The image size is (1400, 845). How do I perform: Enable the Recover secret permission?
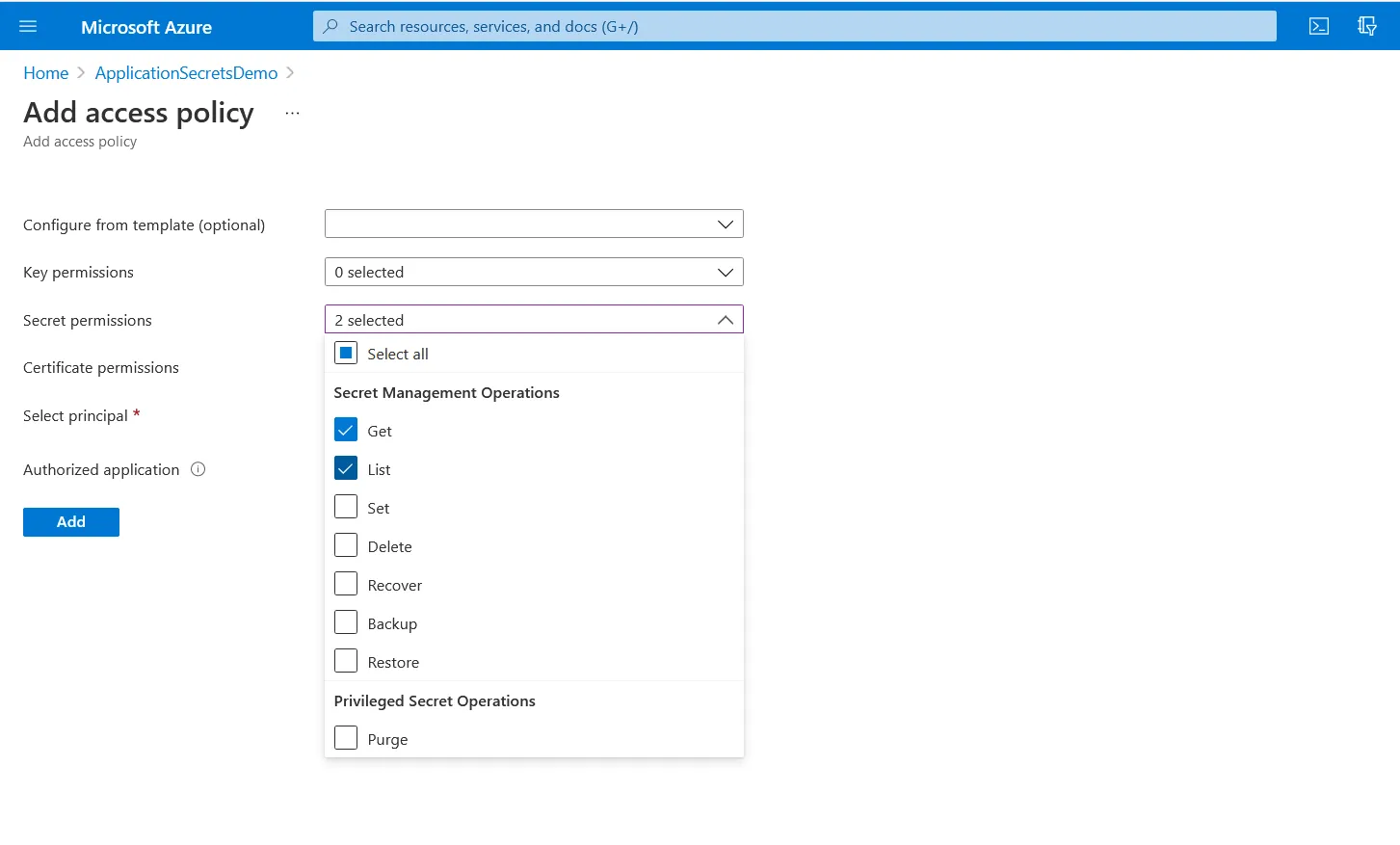tap(346, 583)
